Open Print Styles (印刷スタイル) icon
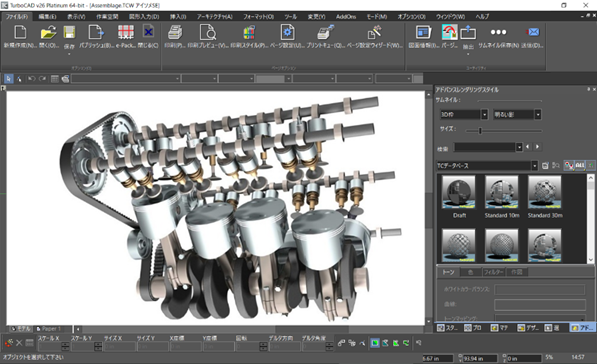597x364 pixels. (x=249, y=32)
